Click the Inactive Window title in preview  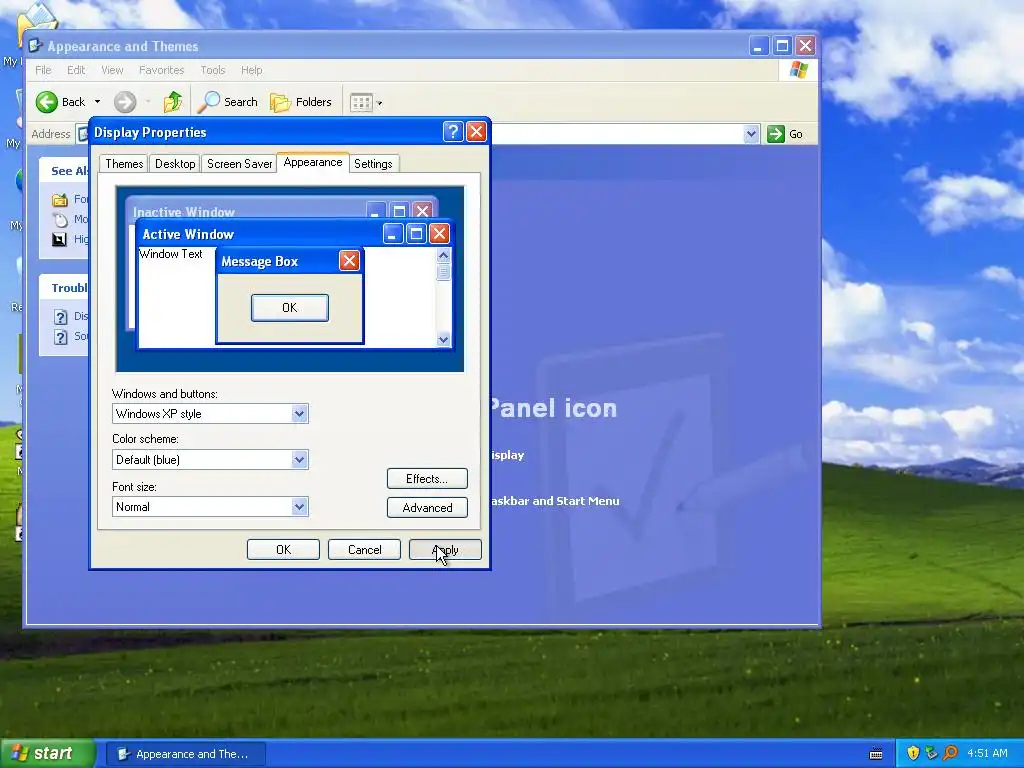[184, 212]
